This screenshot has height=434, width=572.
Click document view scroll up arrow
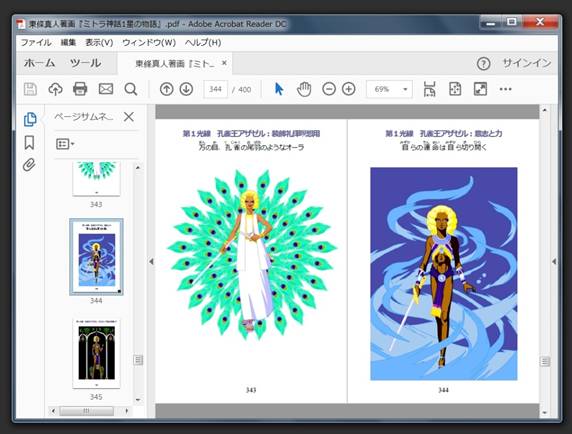pos(545,110)
